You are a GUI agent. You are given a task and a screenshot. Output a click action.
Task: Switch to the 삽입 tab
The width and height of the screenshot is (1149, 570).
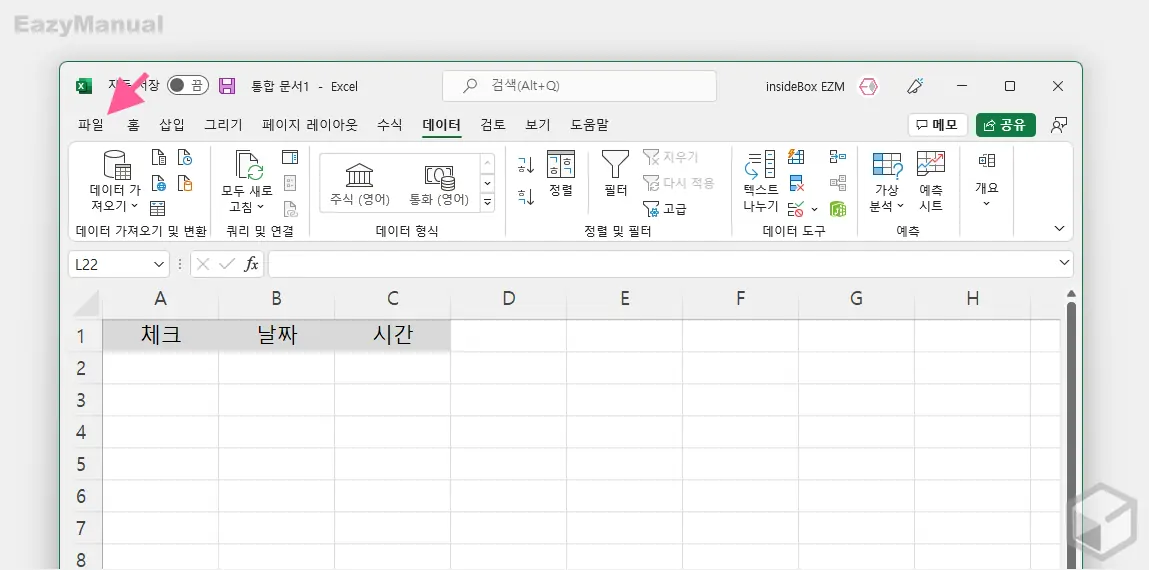[x=172, y=125]
